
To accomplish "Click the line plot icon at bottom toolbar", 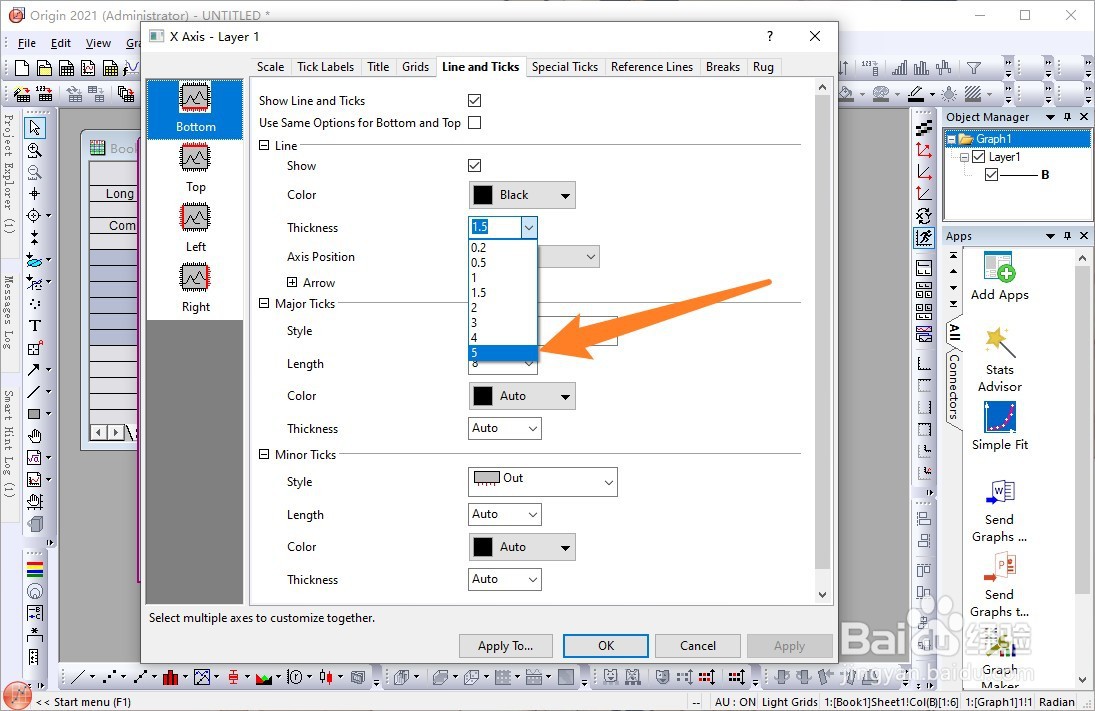I will [78, 676].
